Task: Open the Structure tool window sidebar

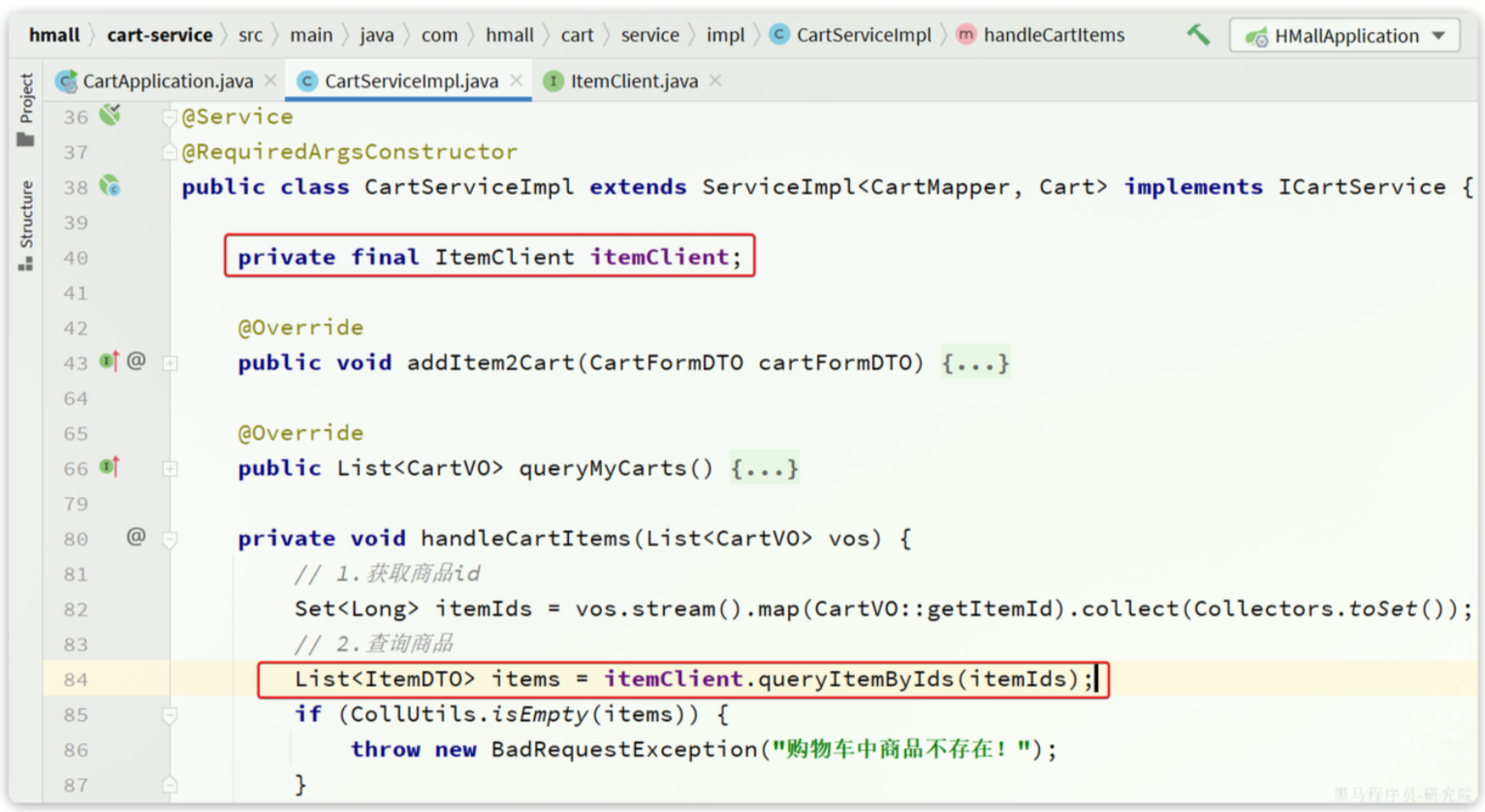Action: [x=26, y=225]
